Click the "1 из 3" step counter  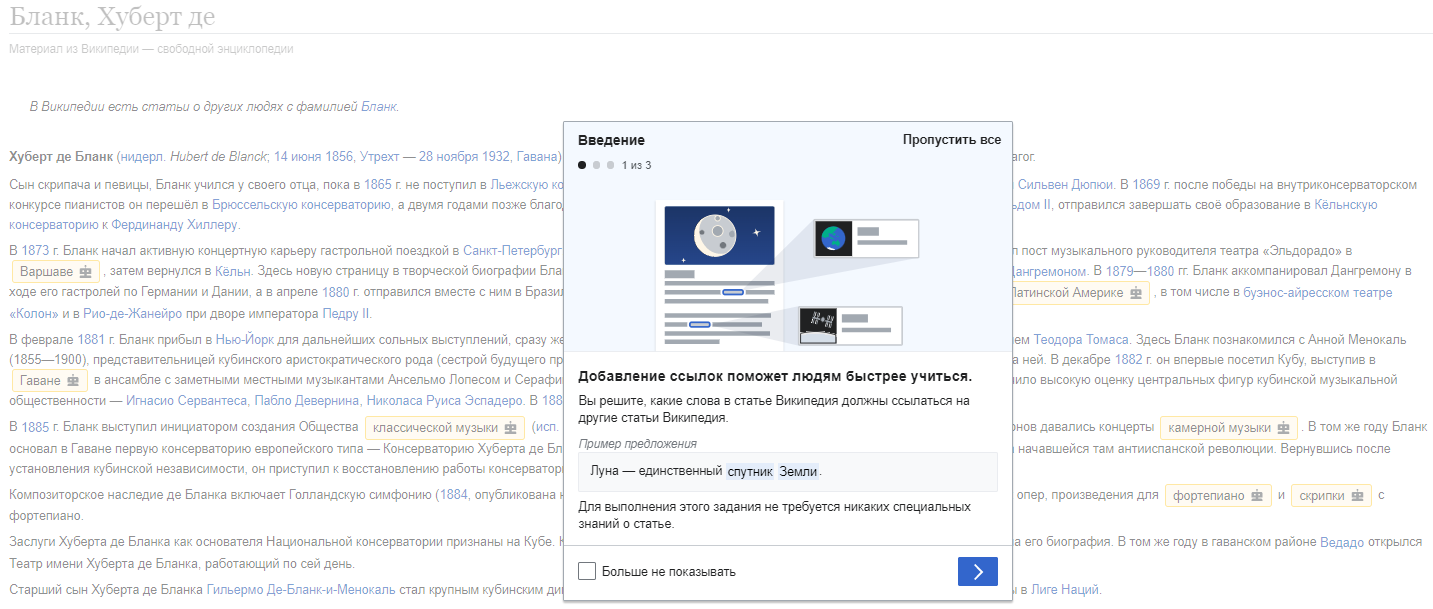pos(636,165)
